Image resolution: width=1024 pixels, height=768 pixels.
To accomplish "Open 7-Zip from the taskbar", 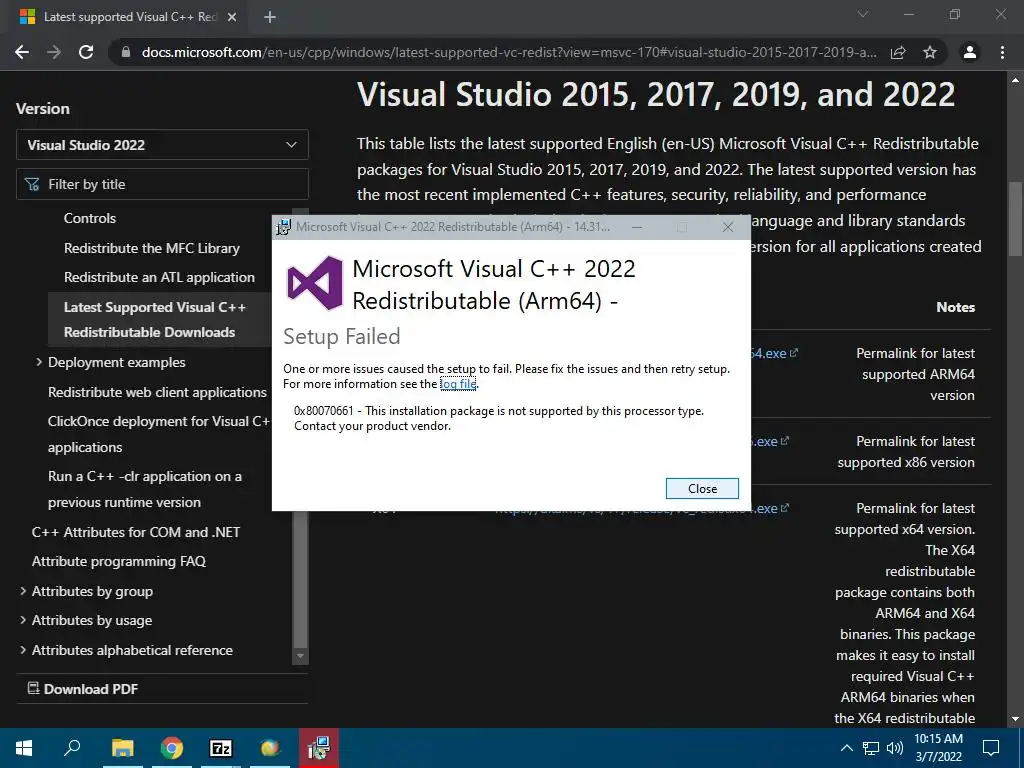I will pyautogui.click(x=221, y=748).
